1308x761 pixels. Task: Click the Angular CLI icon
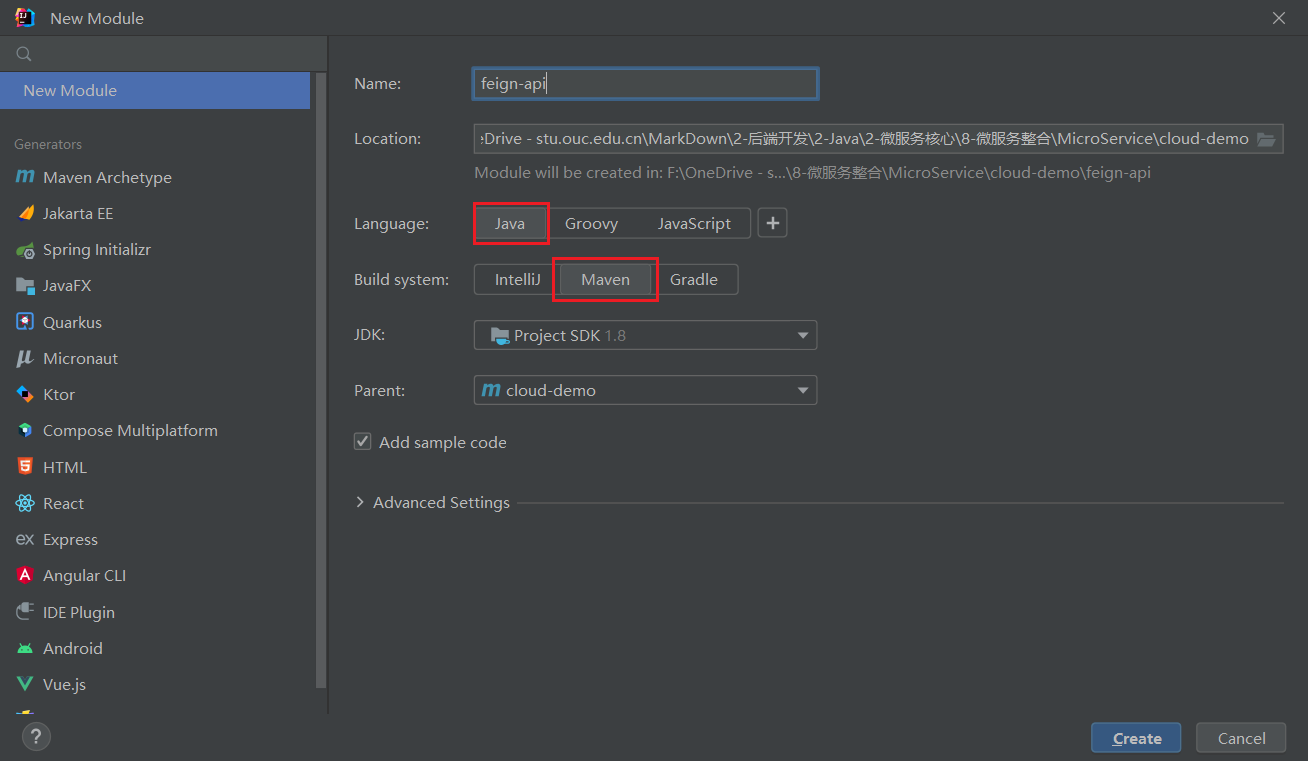25,576
